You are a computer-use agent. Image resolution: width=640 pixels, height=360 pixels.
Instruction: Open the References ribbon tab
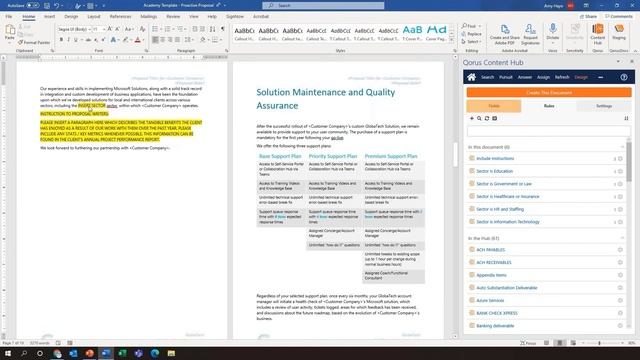pyautogui.click(x=120, y=16)
